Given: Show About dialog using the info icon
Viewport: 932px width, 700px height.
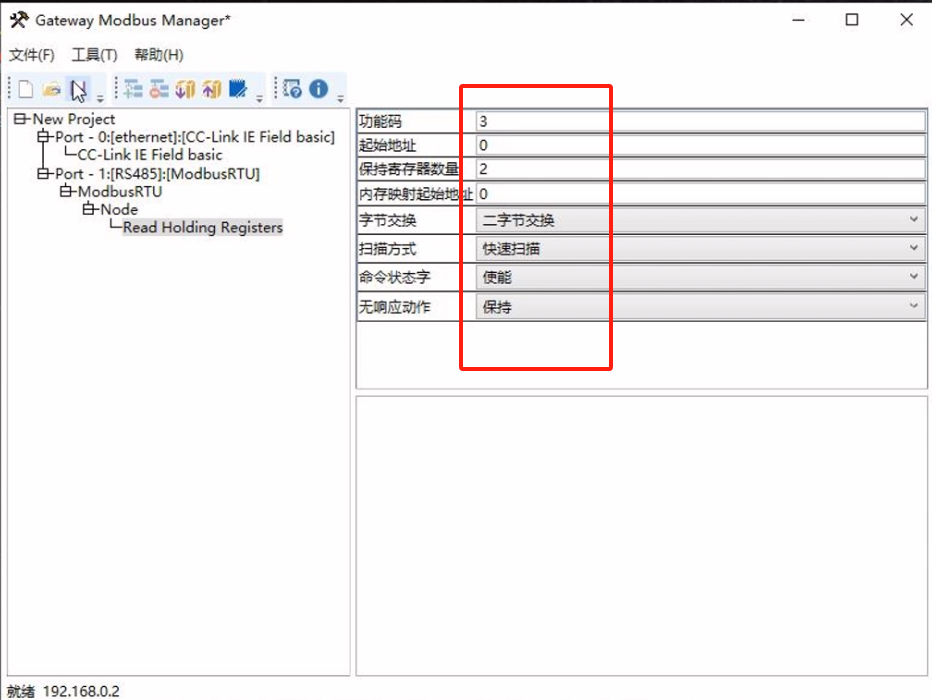Looking at the screenshot, I should [318, 89].
